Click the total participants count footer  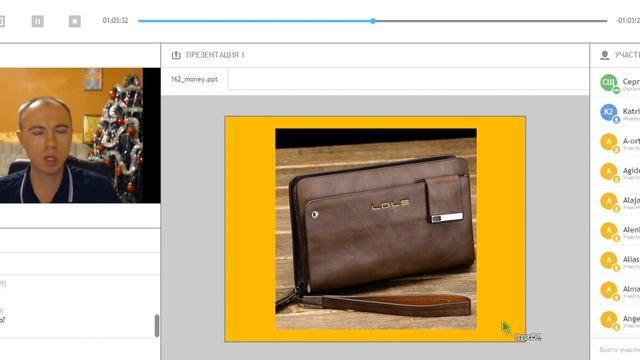620,349
